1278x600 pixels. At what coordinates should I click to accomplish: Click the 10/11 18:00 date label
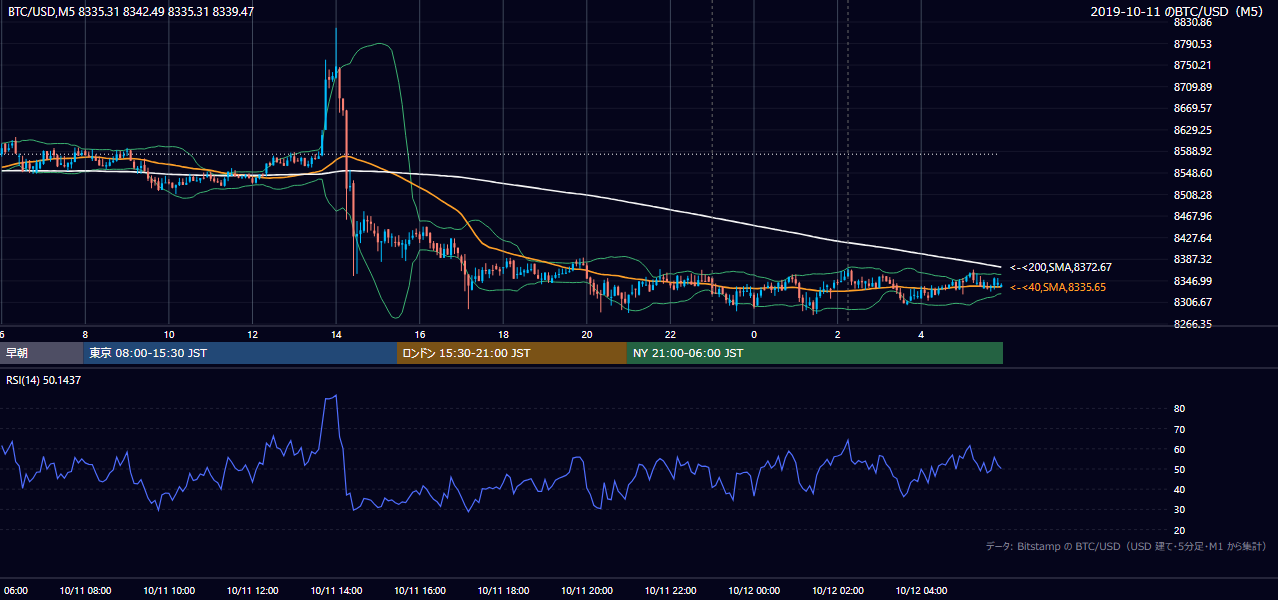(x=503, y=591)
